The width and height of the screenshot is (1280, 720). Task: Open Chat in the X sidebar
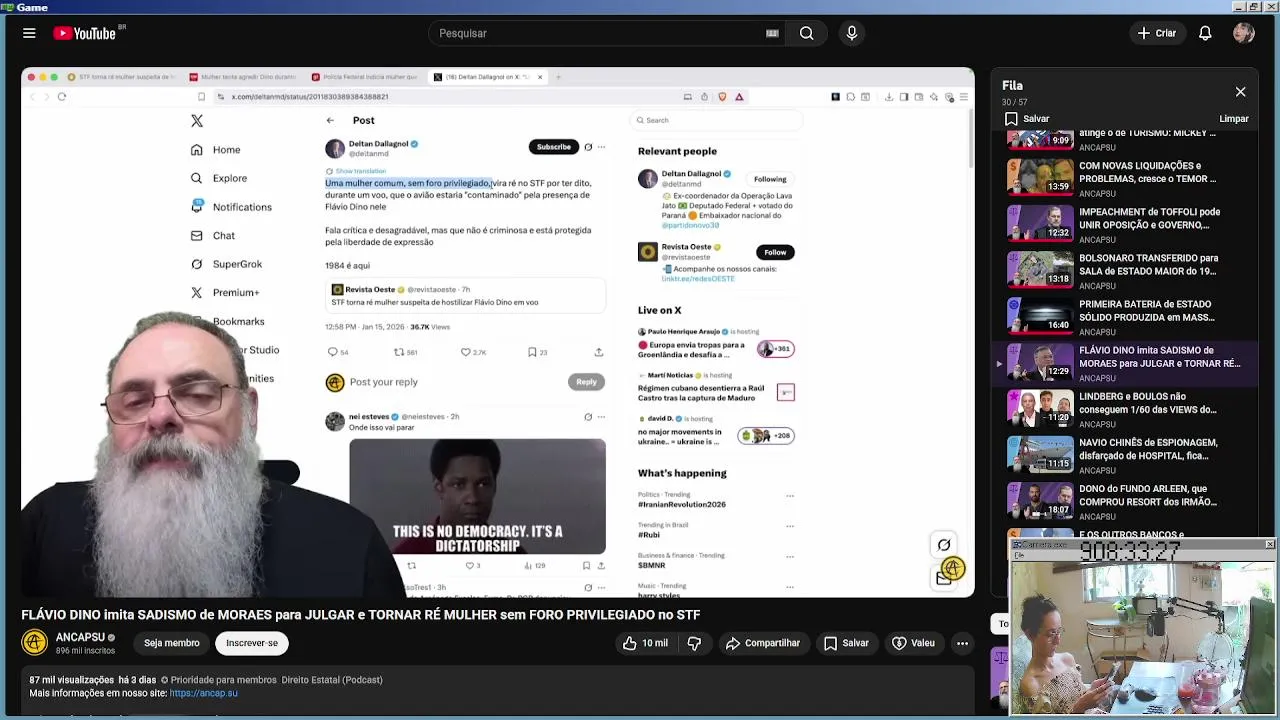coord(212,236)
